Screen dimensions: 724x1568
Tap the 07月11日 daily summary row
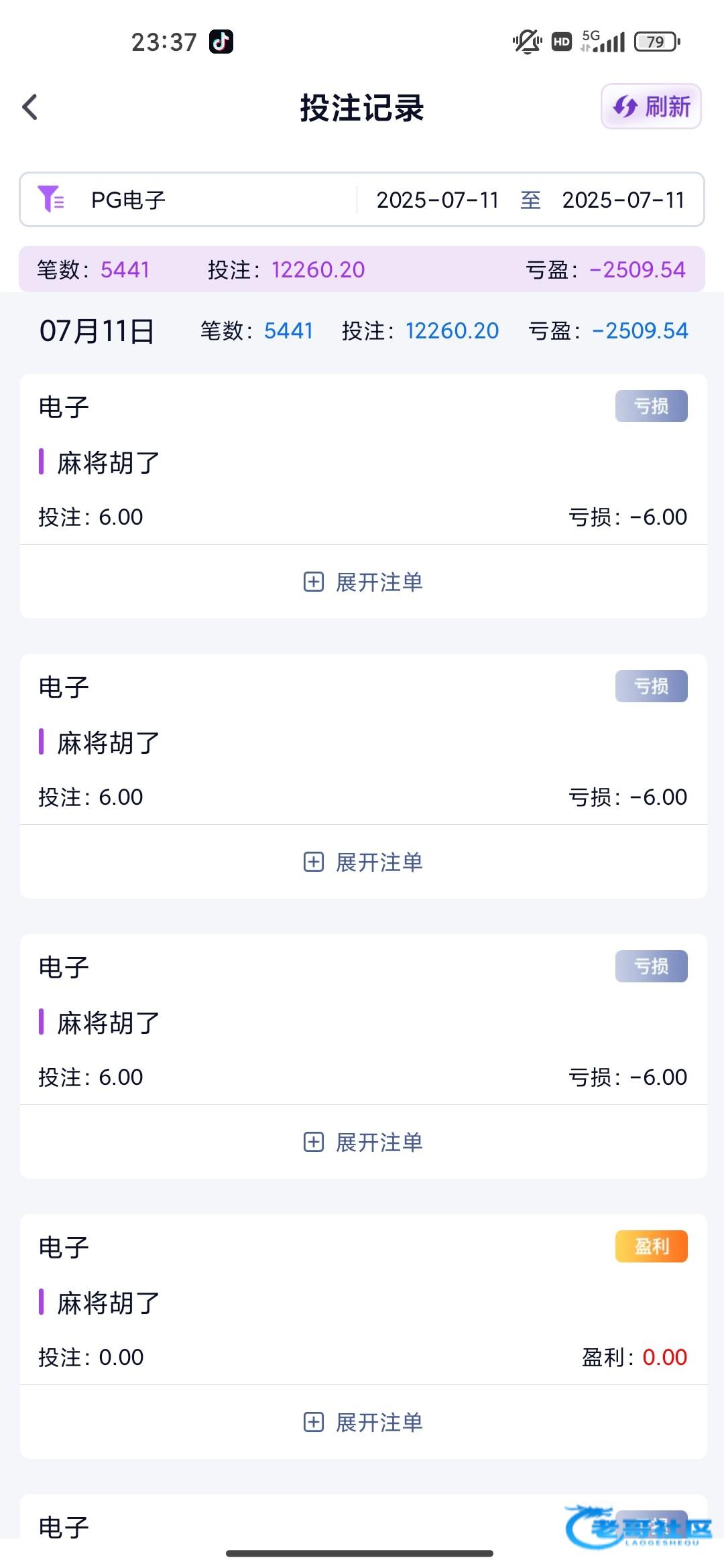(x=362, y=331)
